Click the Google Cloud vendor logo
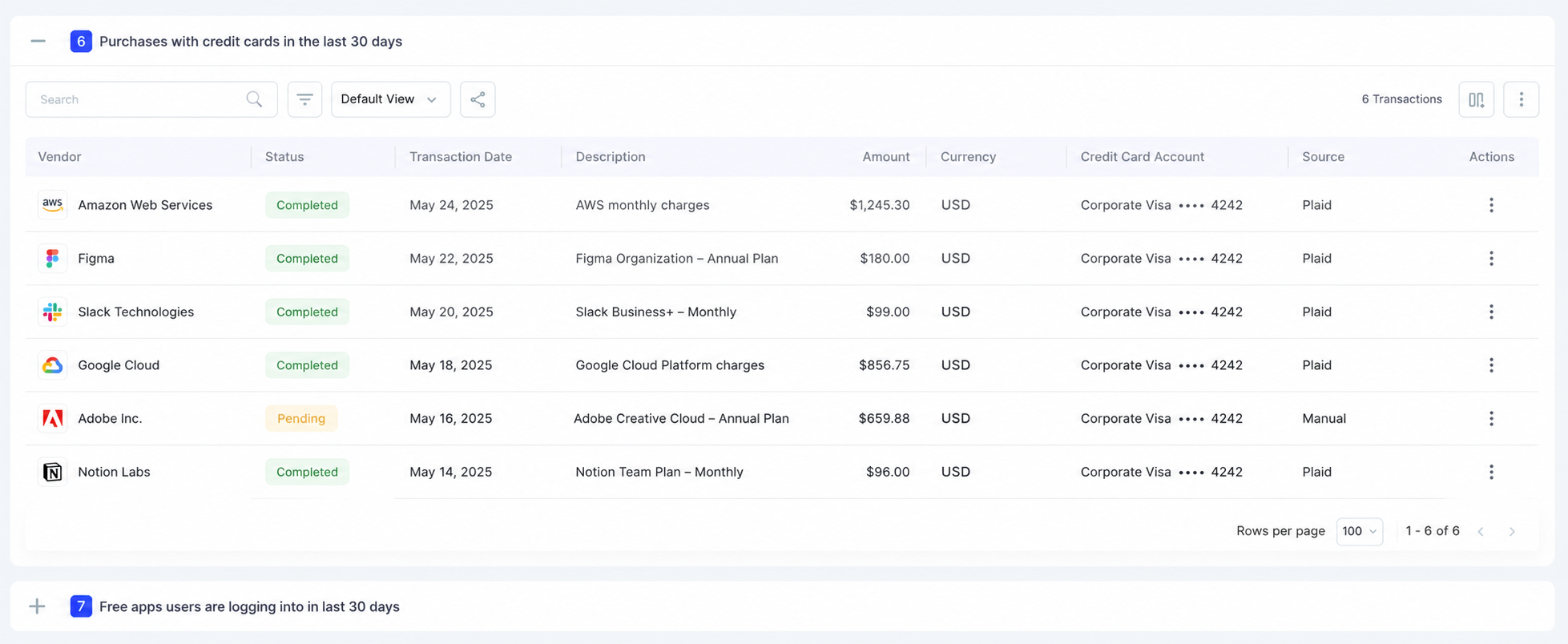The image size is (1568, 644). click(x=53, y=365)
